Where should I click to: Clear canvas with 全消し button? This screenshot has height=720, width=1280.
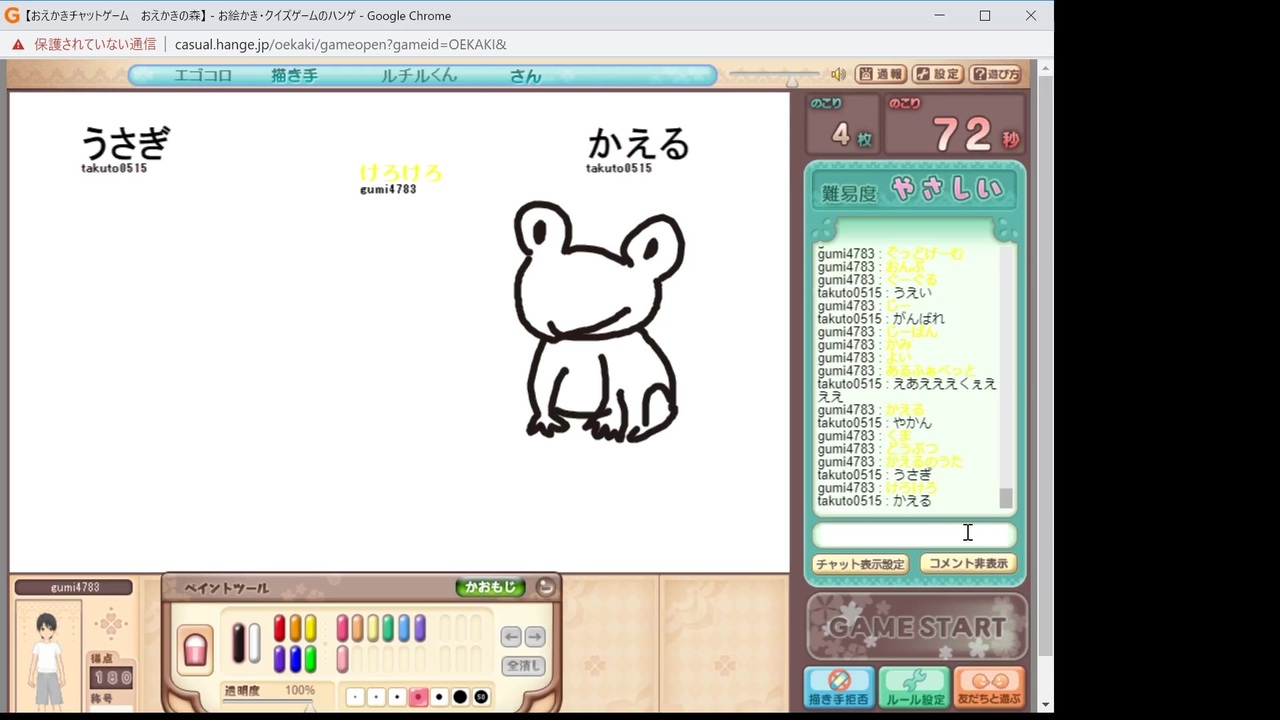click(x=523, y=665)
